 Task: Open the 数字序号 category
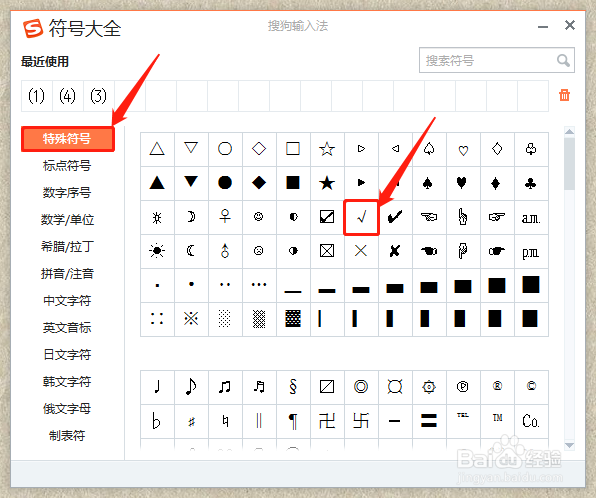pyautogui.click(x=67, y=193)
